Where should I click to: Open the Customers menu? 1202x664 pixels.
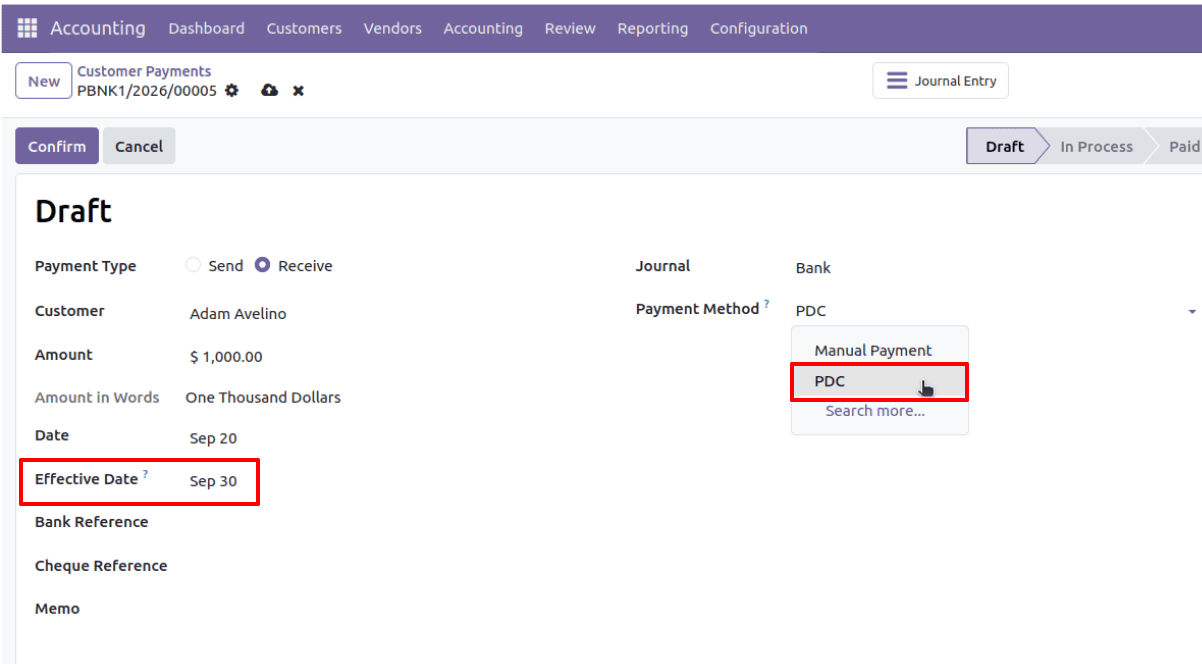(x=304, y=28)
